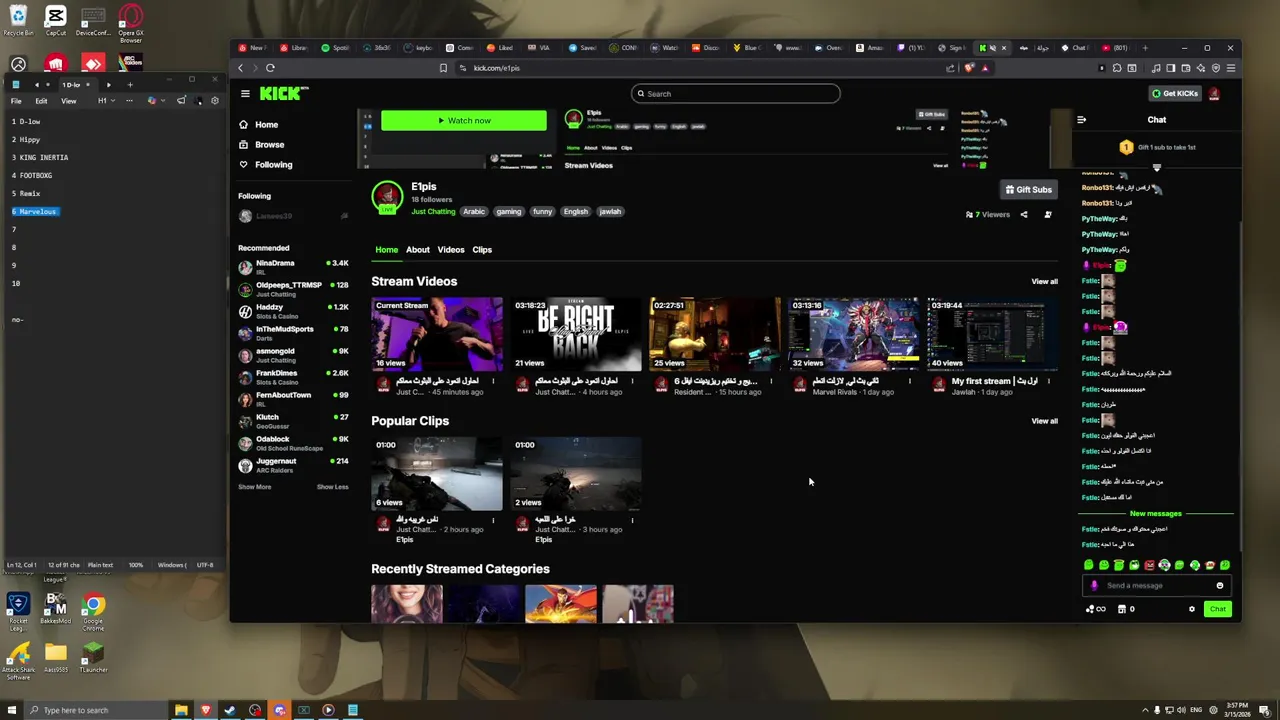Image resolution: width=1280 pixels, height=720 pixels.
Task: Click the jawlah tag
Action: 610,212
